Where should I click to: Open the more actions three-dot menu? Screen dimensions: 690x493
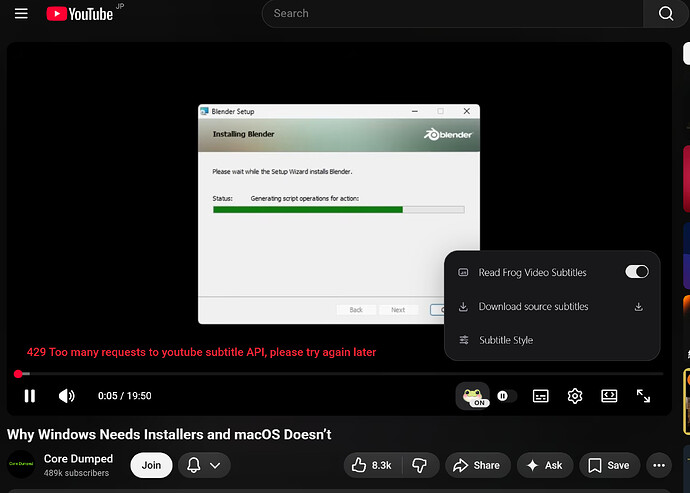[659, 465]
